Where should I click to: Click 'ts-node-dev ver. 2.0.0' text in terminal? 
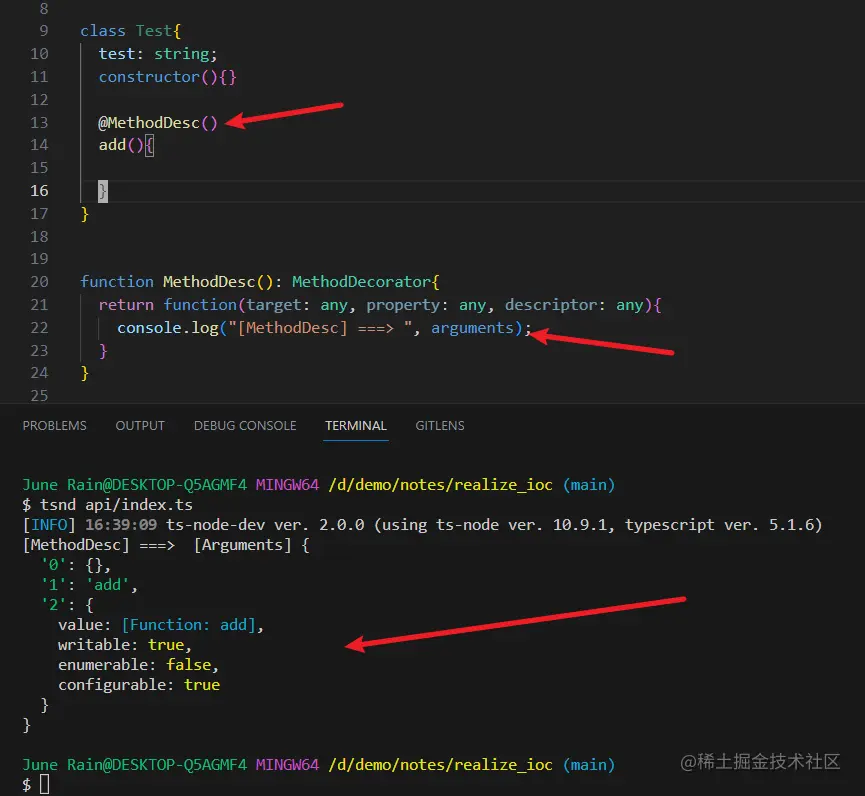[x=265, y=525]
